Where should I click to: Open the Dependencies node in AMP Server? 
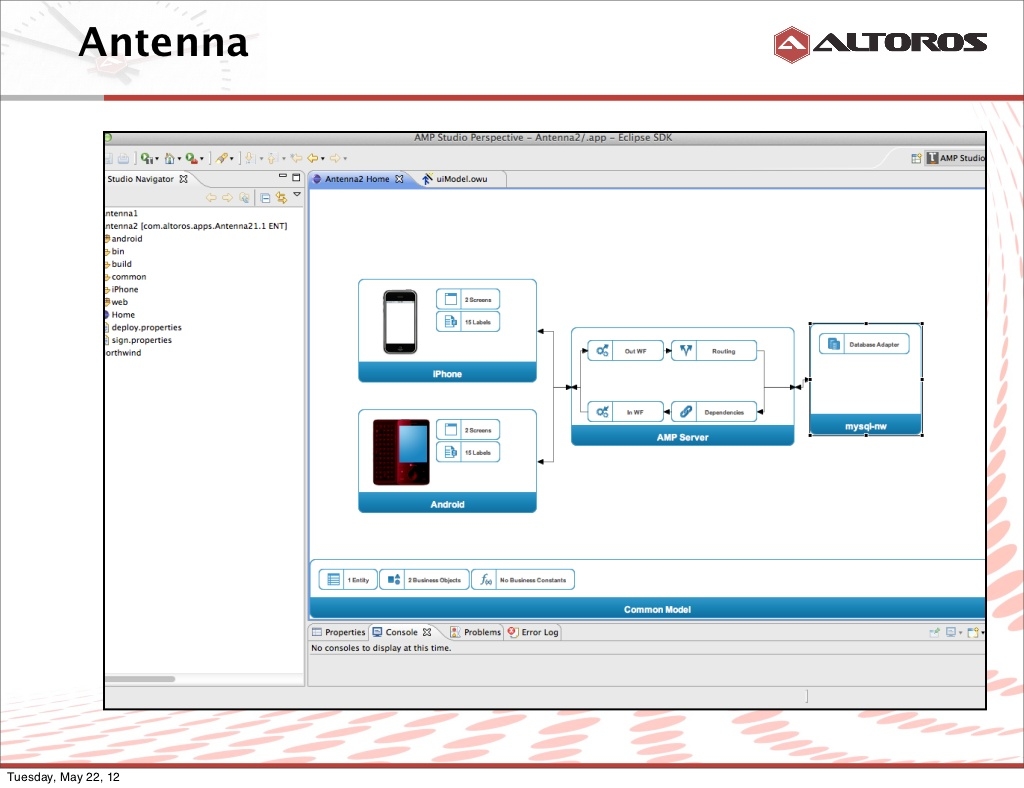pos(714,412)
